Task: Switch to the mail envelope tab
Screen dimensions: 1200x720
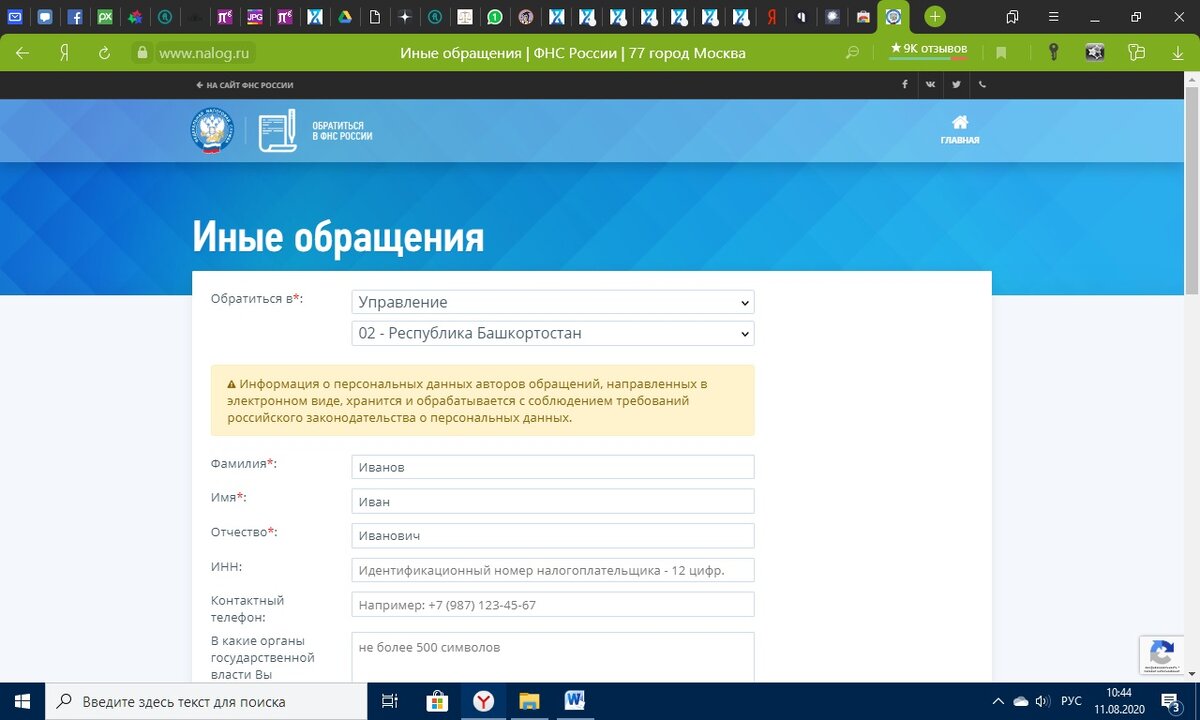Action: pos(15,17)
